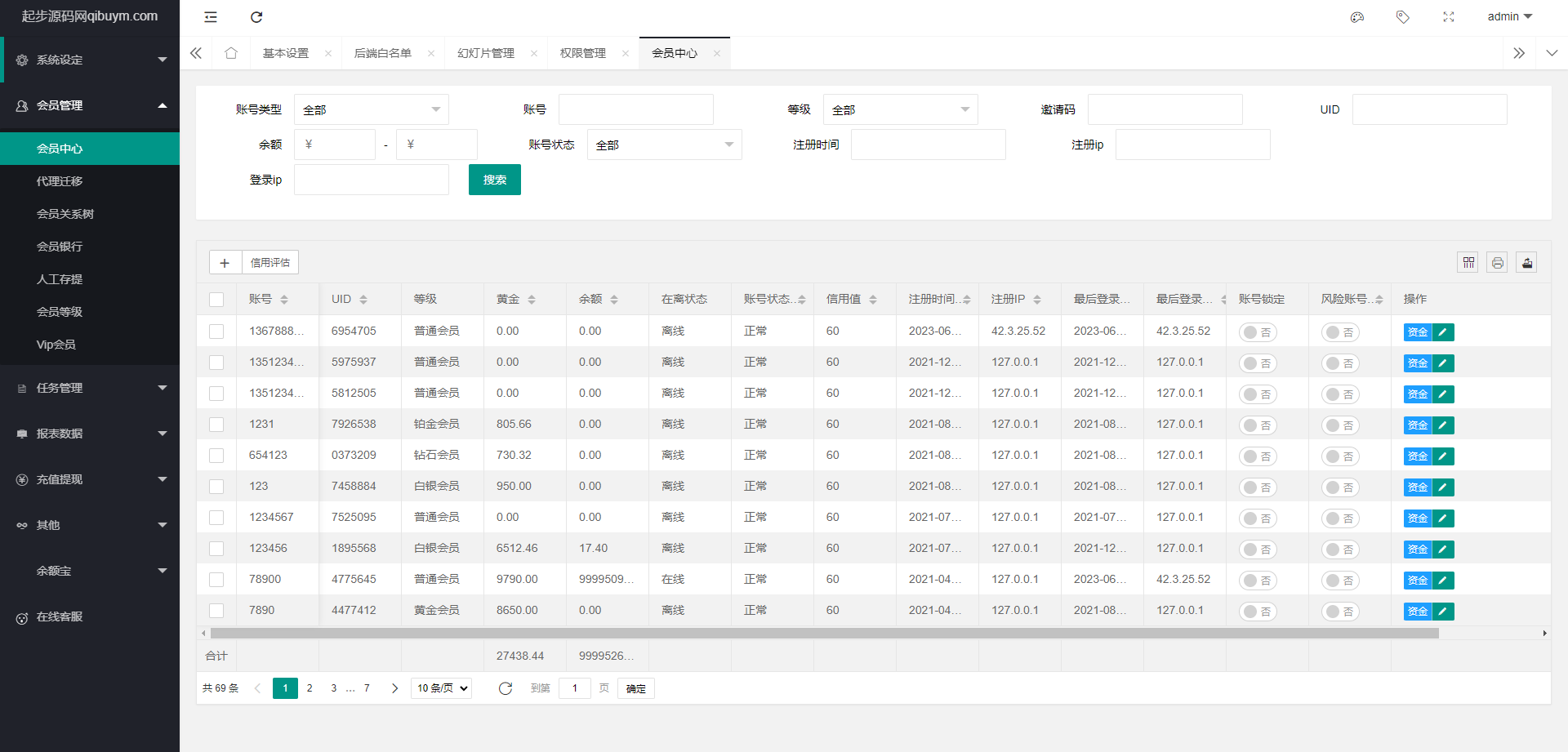Open the 账号状态 dropdown
This screenshot has height=752, width=1568.
tap(664, 145)
